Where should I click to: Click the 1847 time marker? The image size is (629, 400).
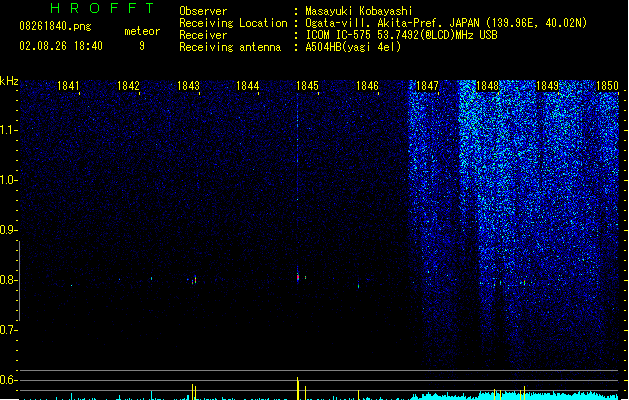[x=427, y=86]
